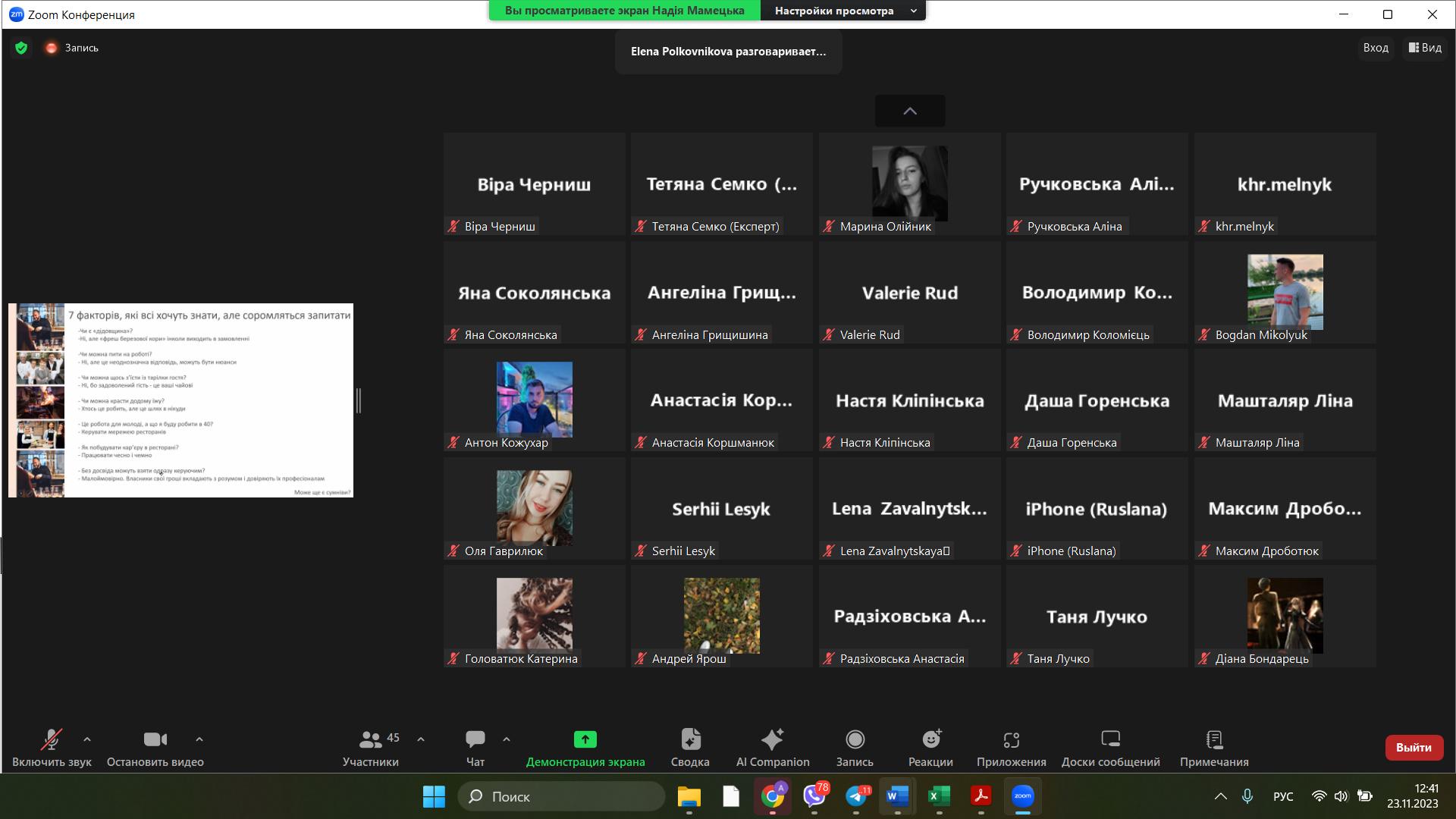Click the Вход (Sign in) button
Image resolution: width=1456 pixels, height=819 pixels.
pyautogui.click(x=1375, y=48)
